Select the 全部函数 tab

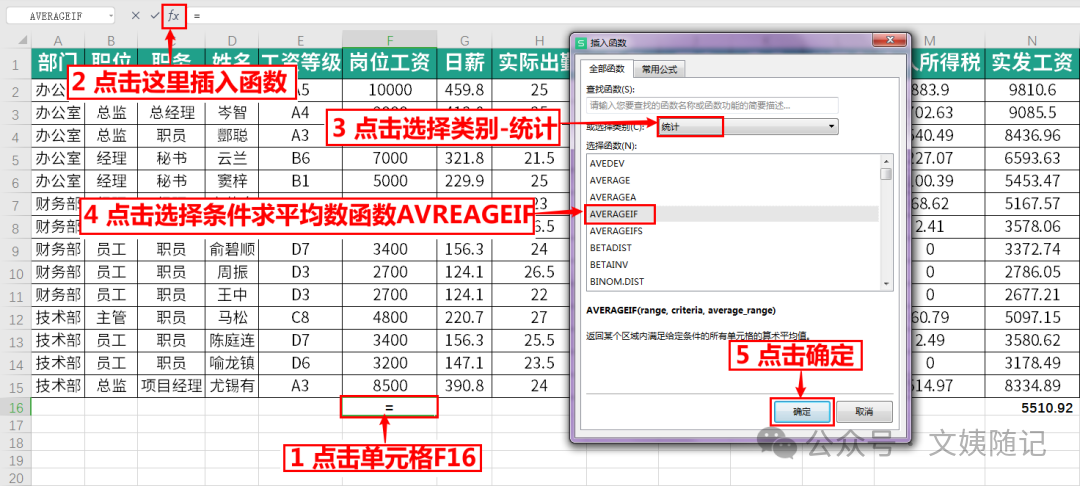605,69
